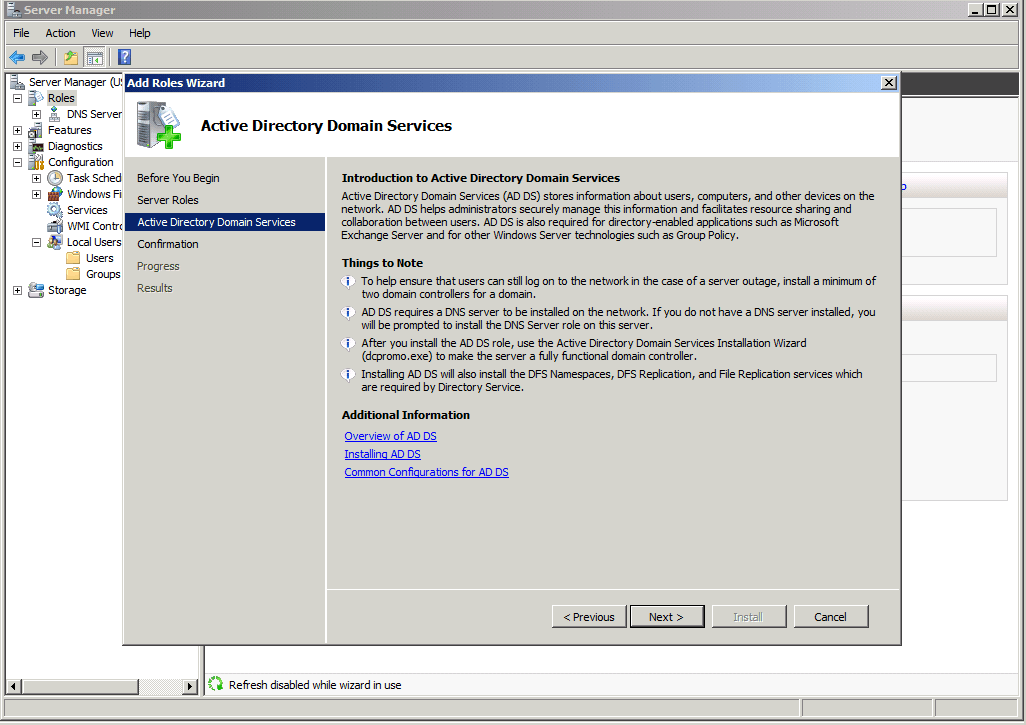This screenshot has width=1026, height=725.
Task: Click the Task Scheduler clock icon
Action: pos(56,178)
